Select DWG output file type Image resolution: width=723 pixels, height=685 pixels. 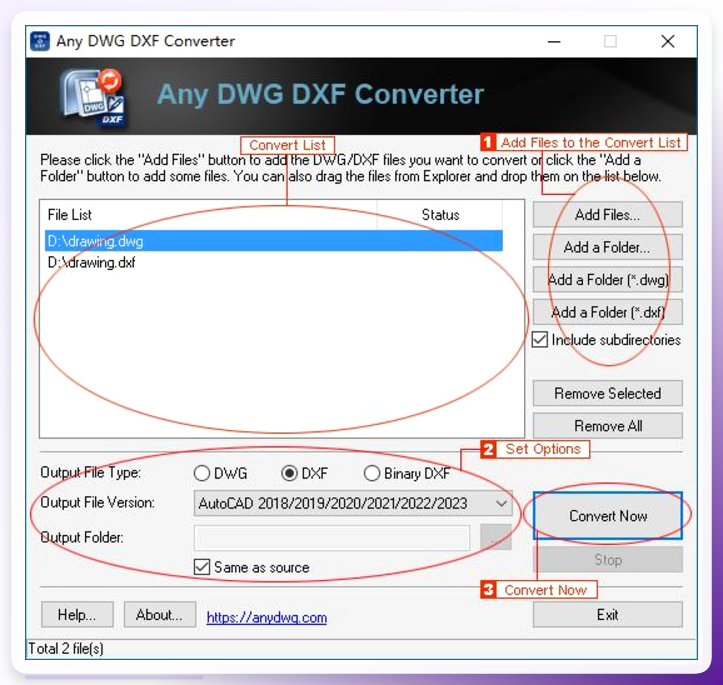tap(202, 473)
